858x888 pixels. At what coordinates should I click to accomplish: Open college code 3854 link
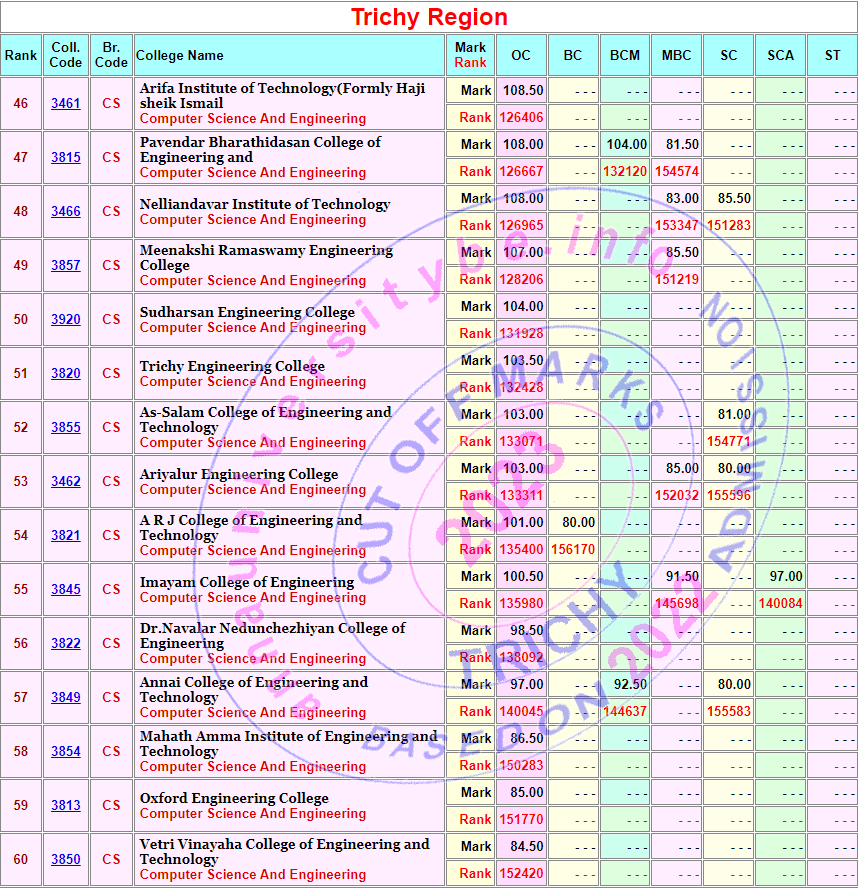[66, 752]
